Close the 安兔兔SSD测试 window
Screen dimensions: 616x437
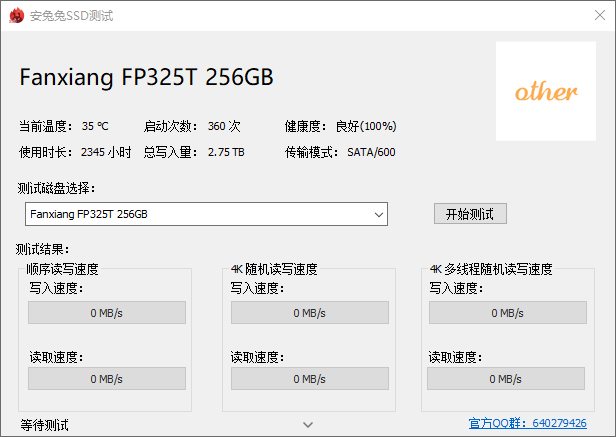594,16
